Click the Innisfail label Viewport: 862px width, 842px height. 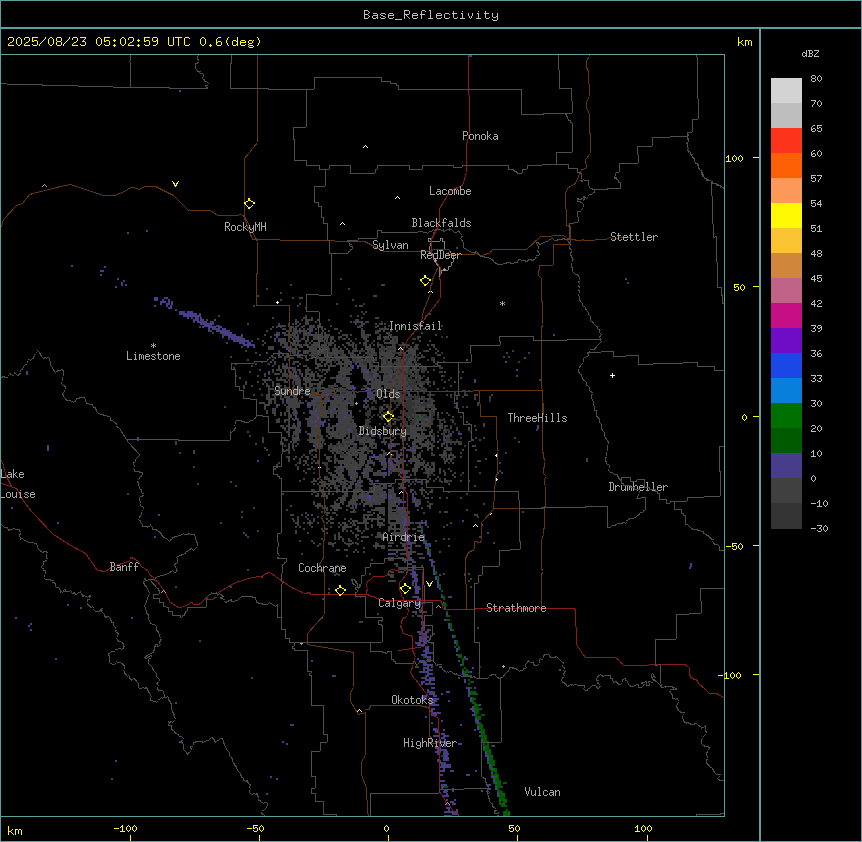pos(416,326)
